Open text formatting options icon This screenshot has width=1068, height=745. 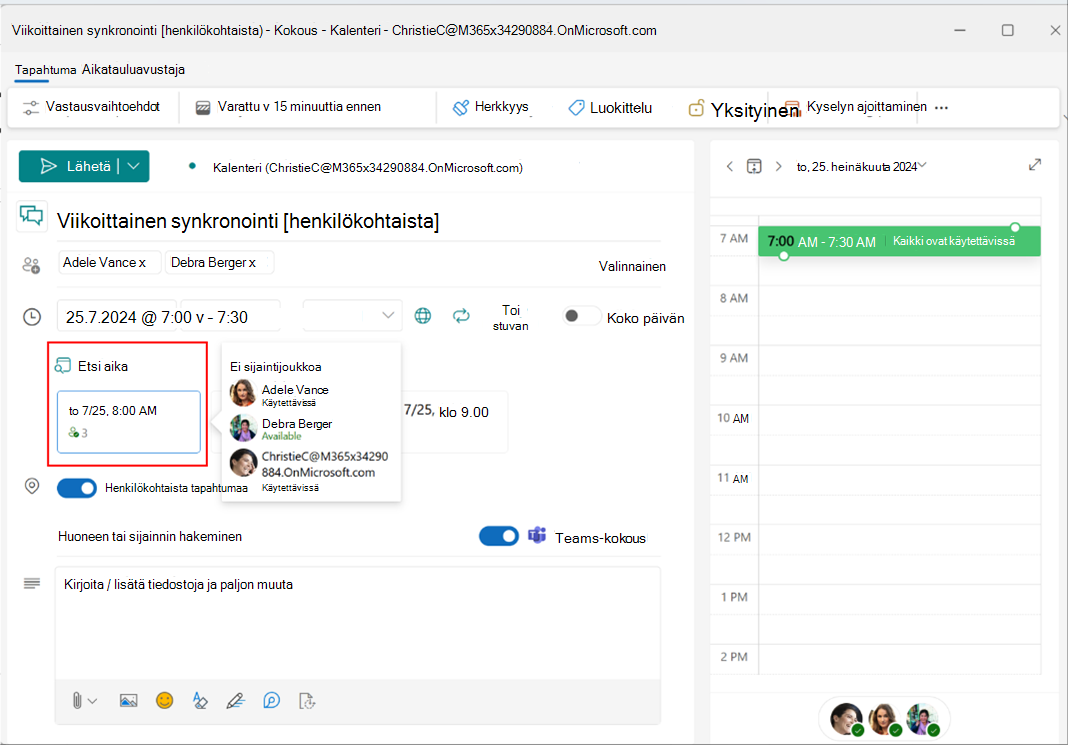coord(200,701)
